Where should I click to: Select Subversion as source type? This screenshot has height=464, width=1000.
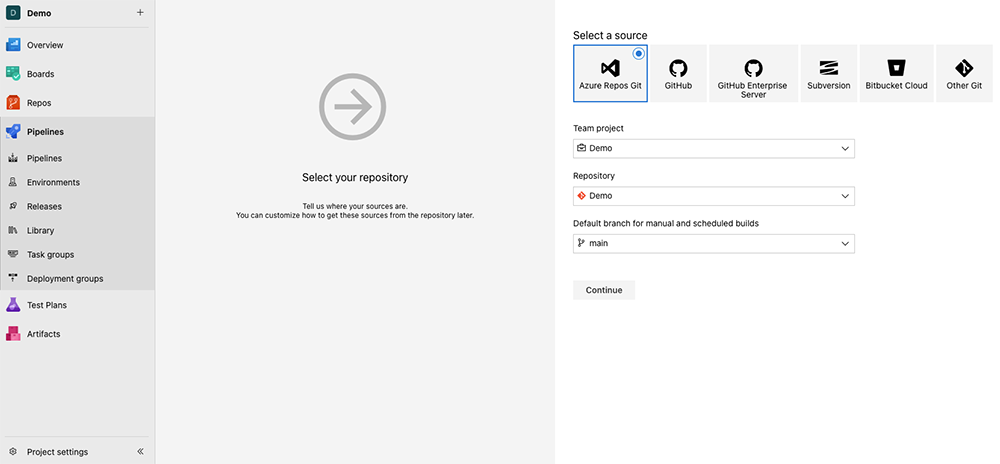[828, 73]
